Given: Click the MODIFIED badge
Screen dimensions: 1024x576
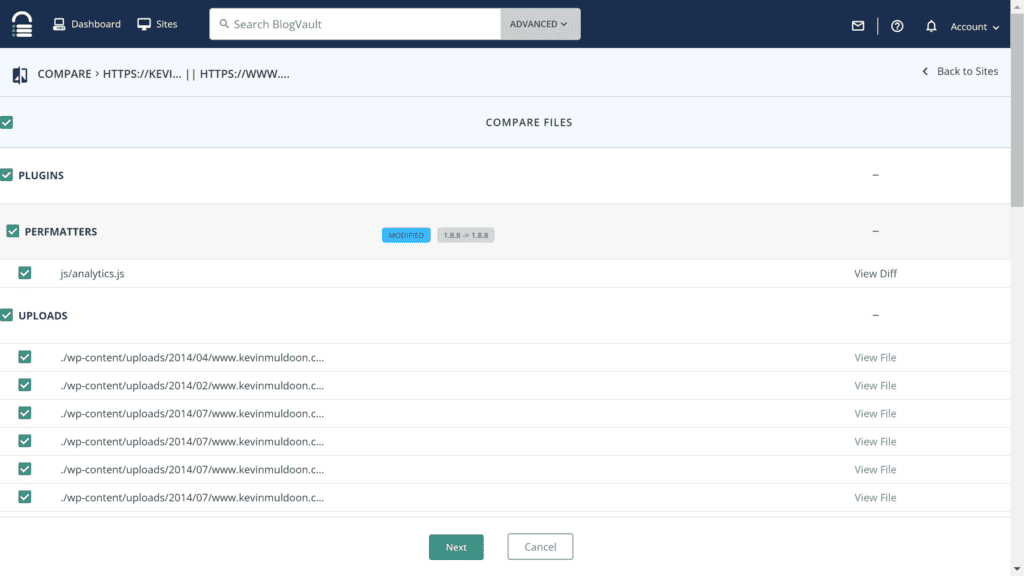Looking at the screenshot, I should click(406, 235).
